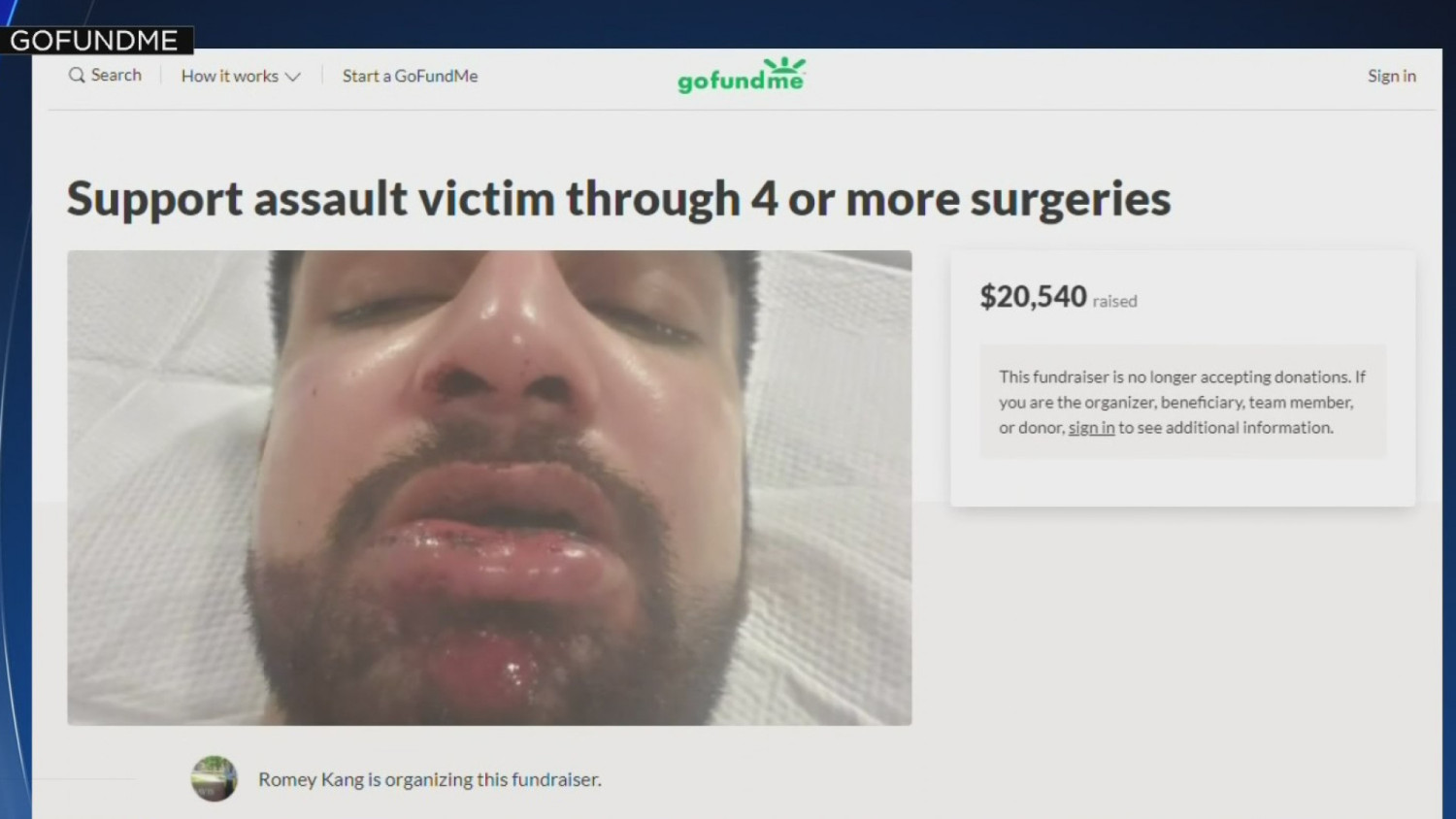Open the main fundraiser photo

pos(489,487)
